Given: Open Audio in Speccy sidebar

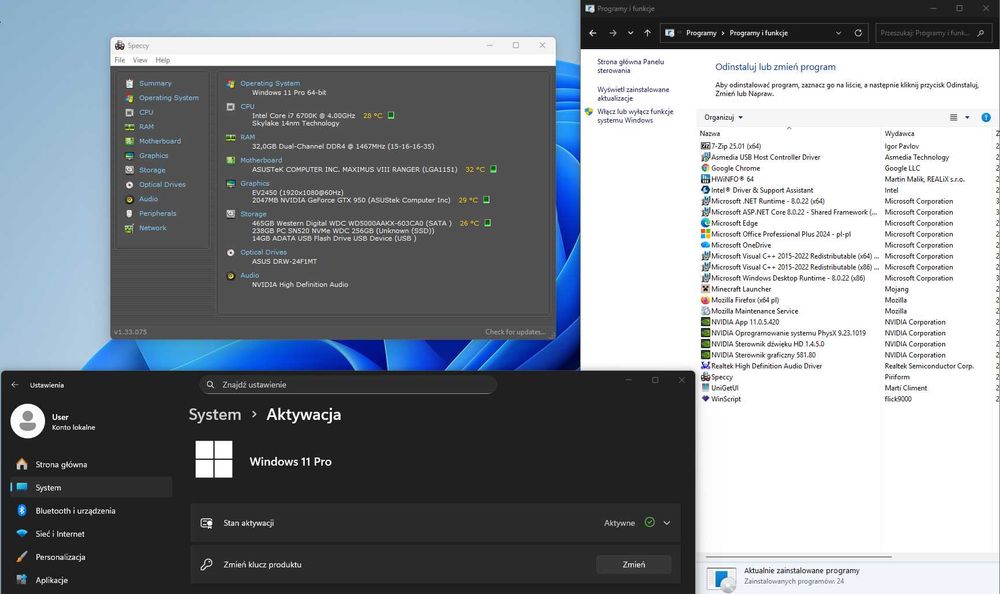Looking at the screenshot, I should (148, 199).
